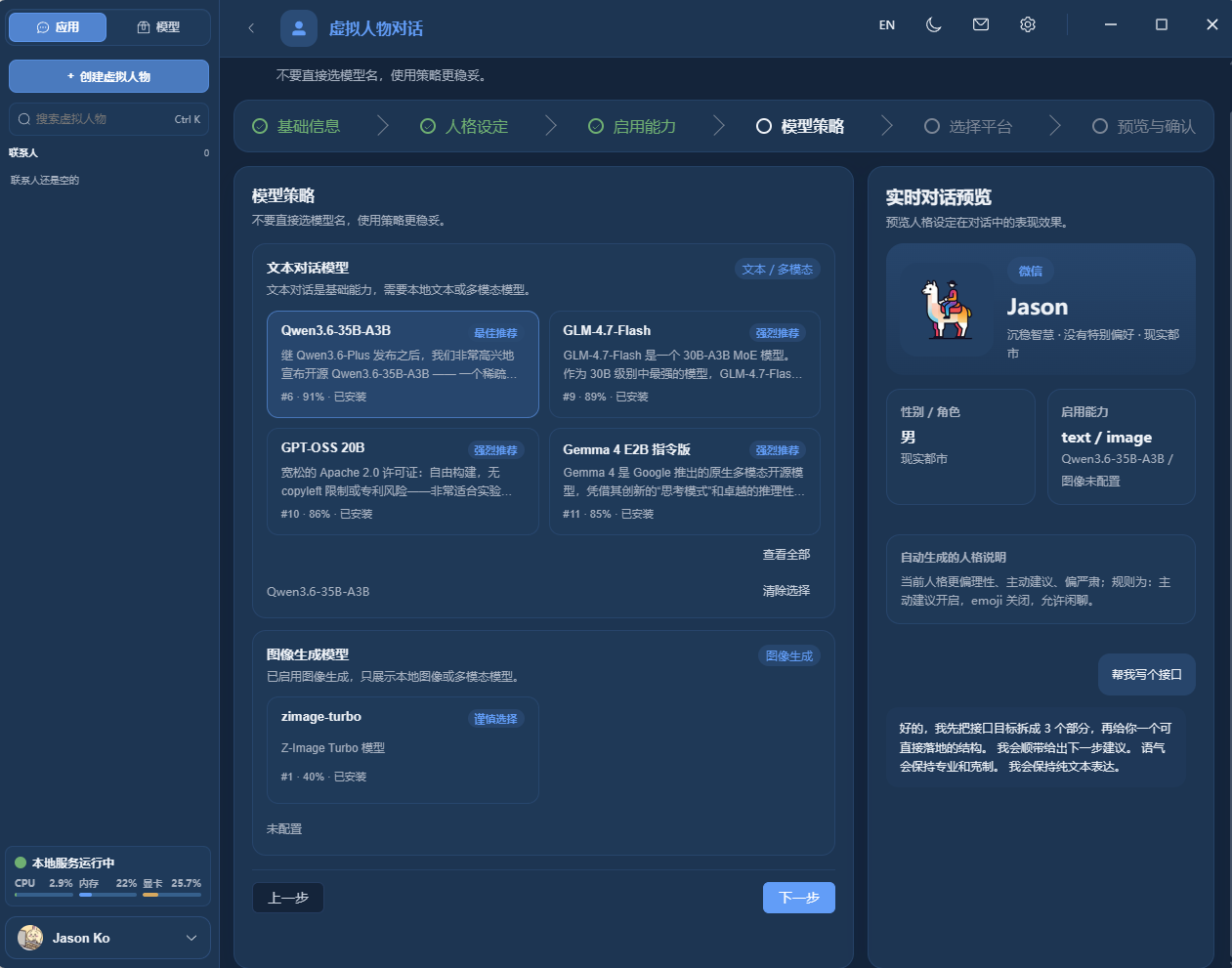1232x968 pixels.
Task: Click the 文本 / 多模态 tag
Action: [x=777, y=270]
